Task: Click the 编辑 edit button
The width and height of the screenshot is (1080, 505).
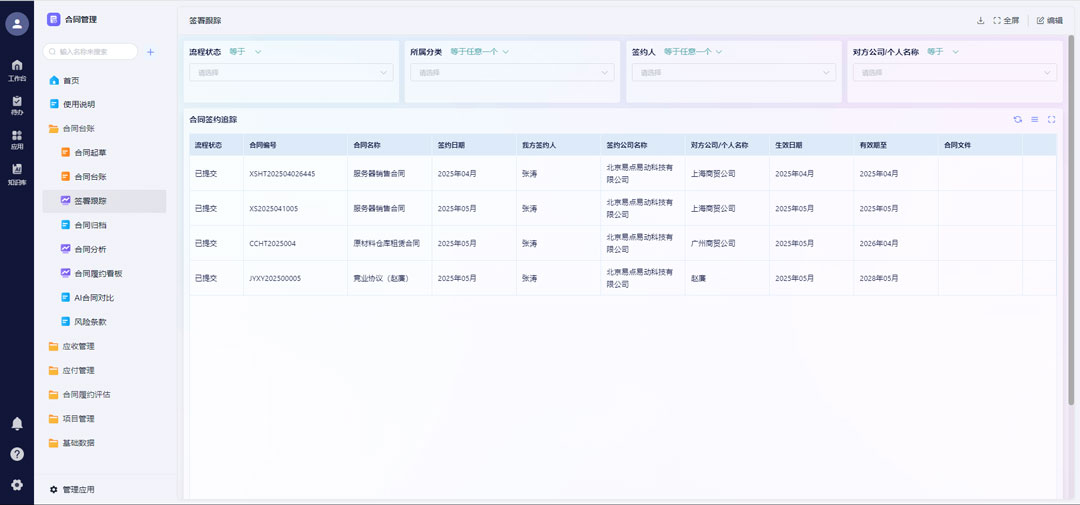Action: (x=1049, y=20)
